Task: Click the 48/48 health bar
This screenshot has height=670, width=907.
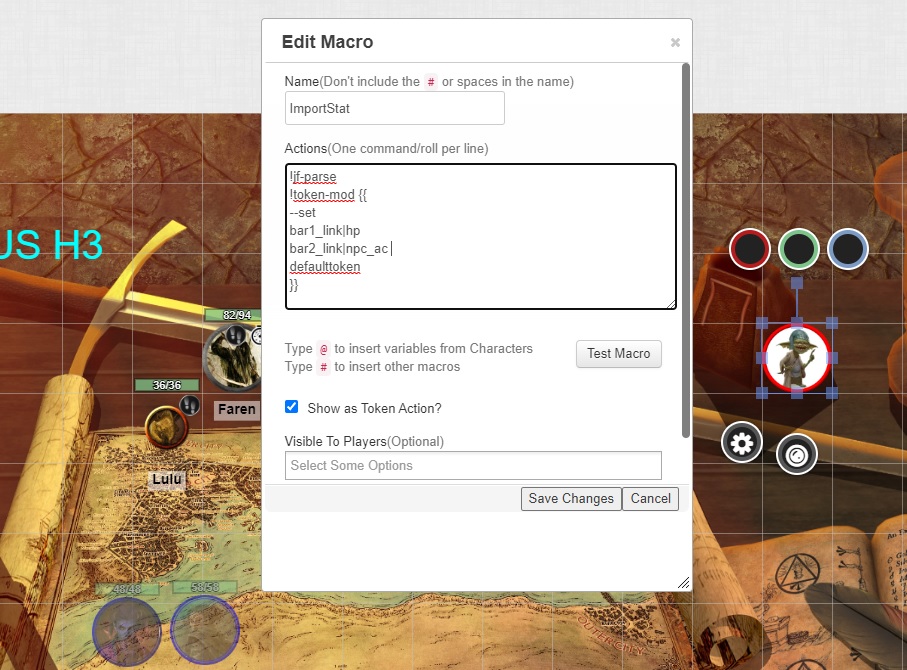Action: 127,588
